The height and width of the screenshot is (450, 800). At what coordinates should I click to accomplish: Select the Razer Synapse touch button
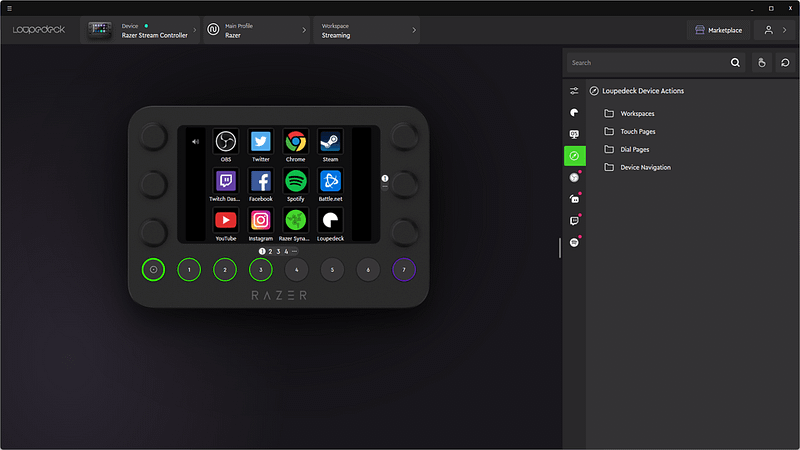click(x=295, y=220)
